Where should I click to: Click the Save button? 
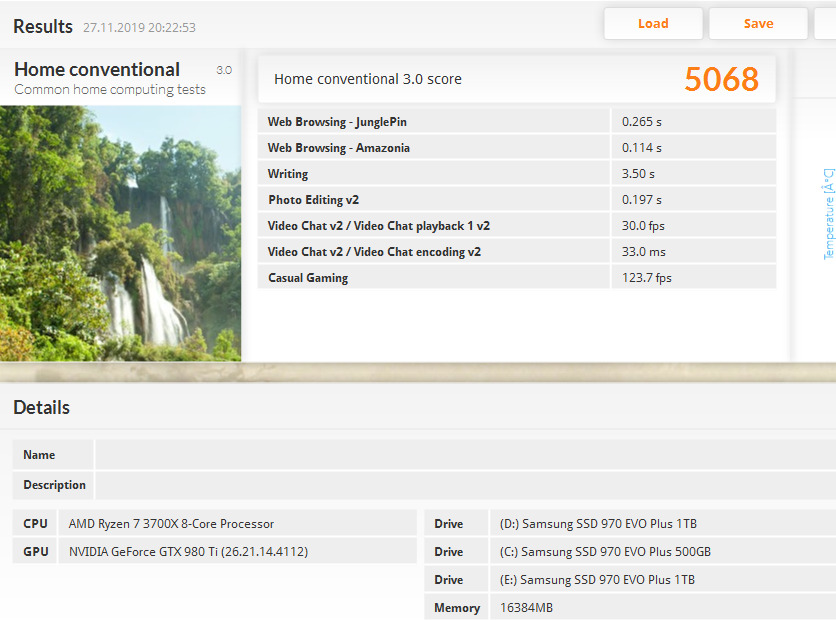click(x=758, y=24)
